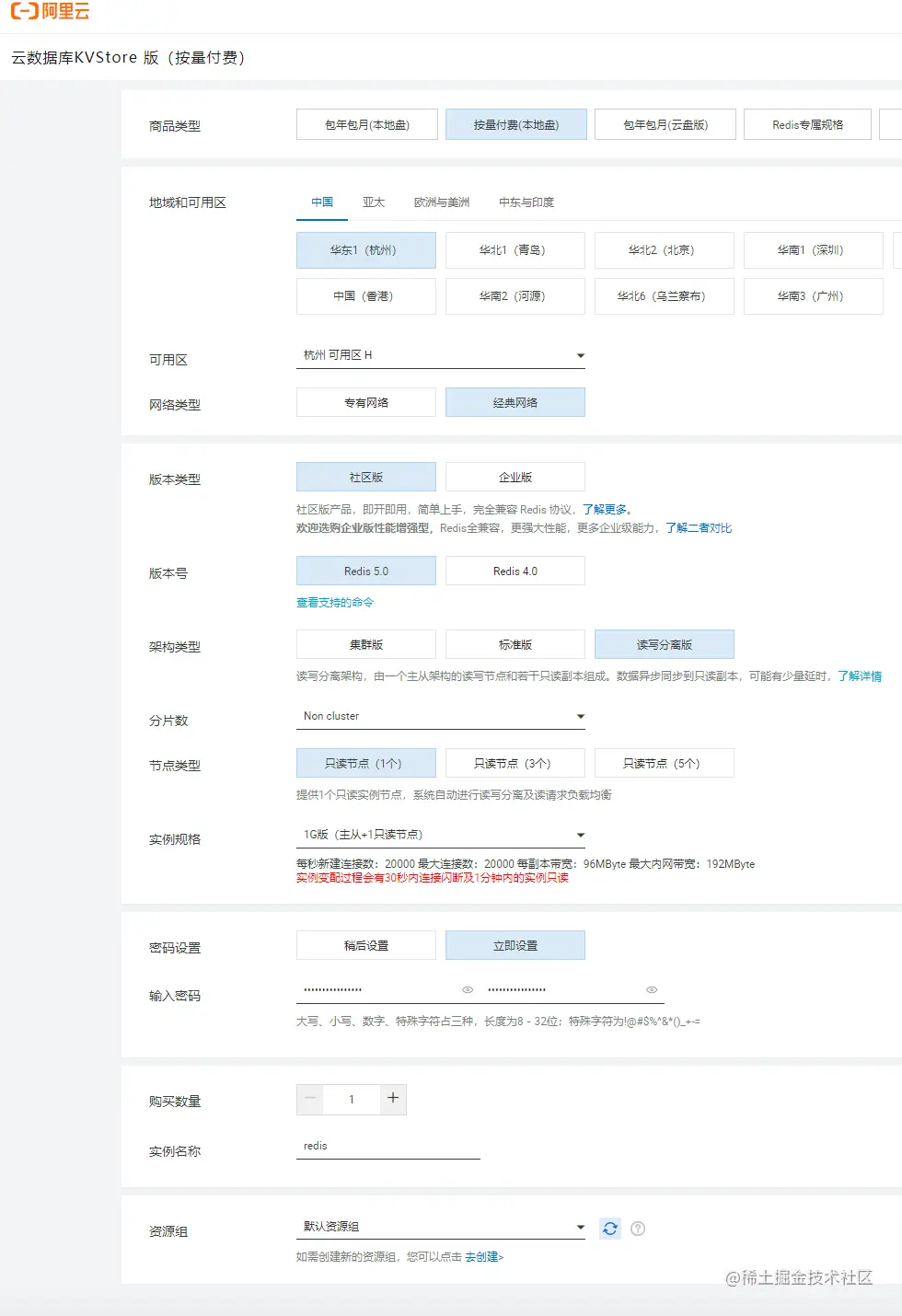The height and width of the screenshot is (1316, 902).
Task: Choose 读写分离版 architecture
Action: [x=665, y=644]
